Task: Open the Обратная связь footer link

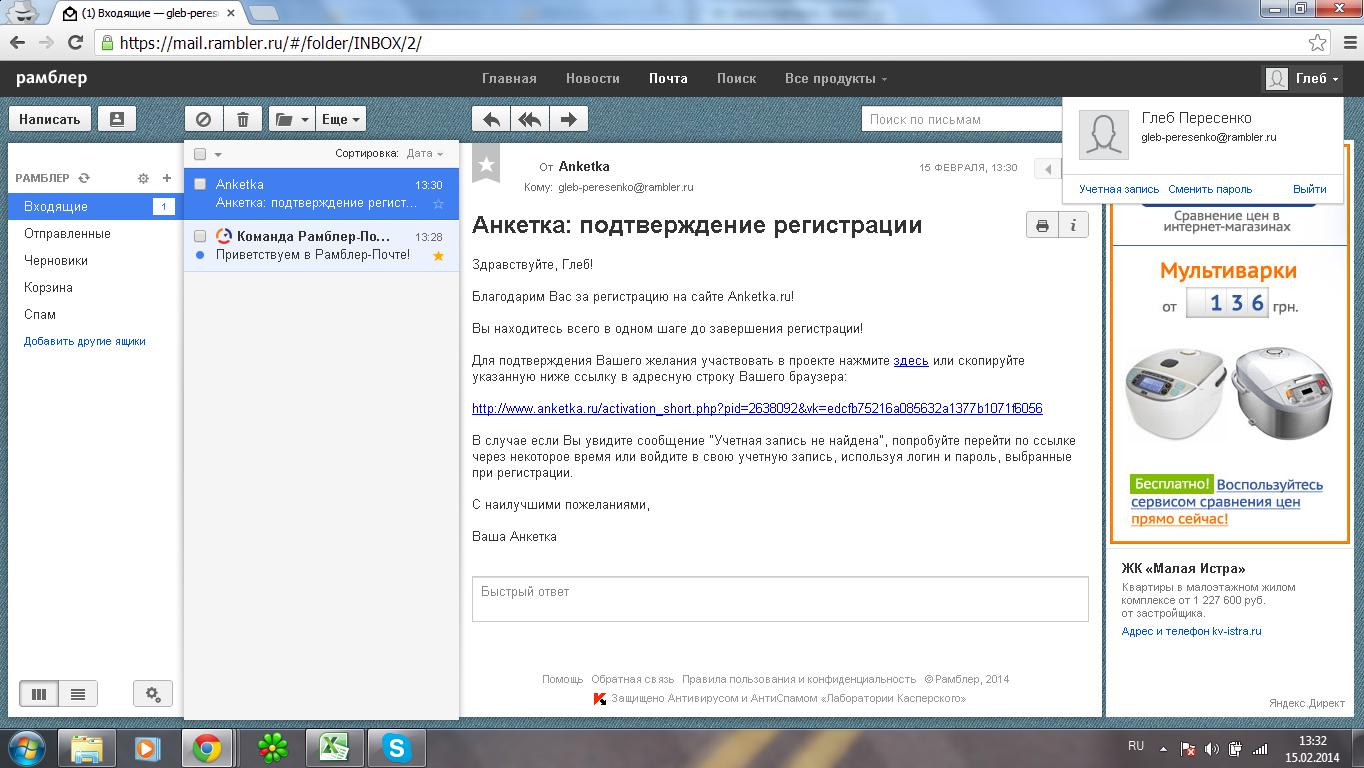Action: (632, 679)
